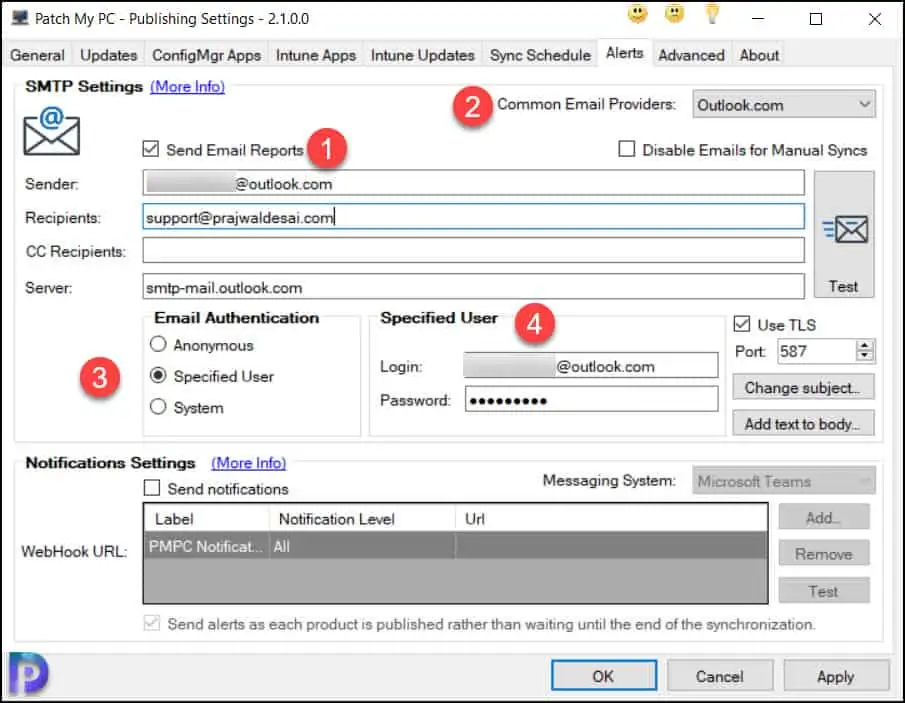The width and height of the screenshot is (905, 703).
Task: Click the Sender email field
Action: 473,184
